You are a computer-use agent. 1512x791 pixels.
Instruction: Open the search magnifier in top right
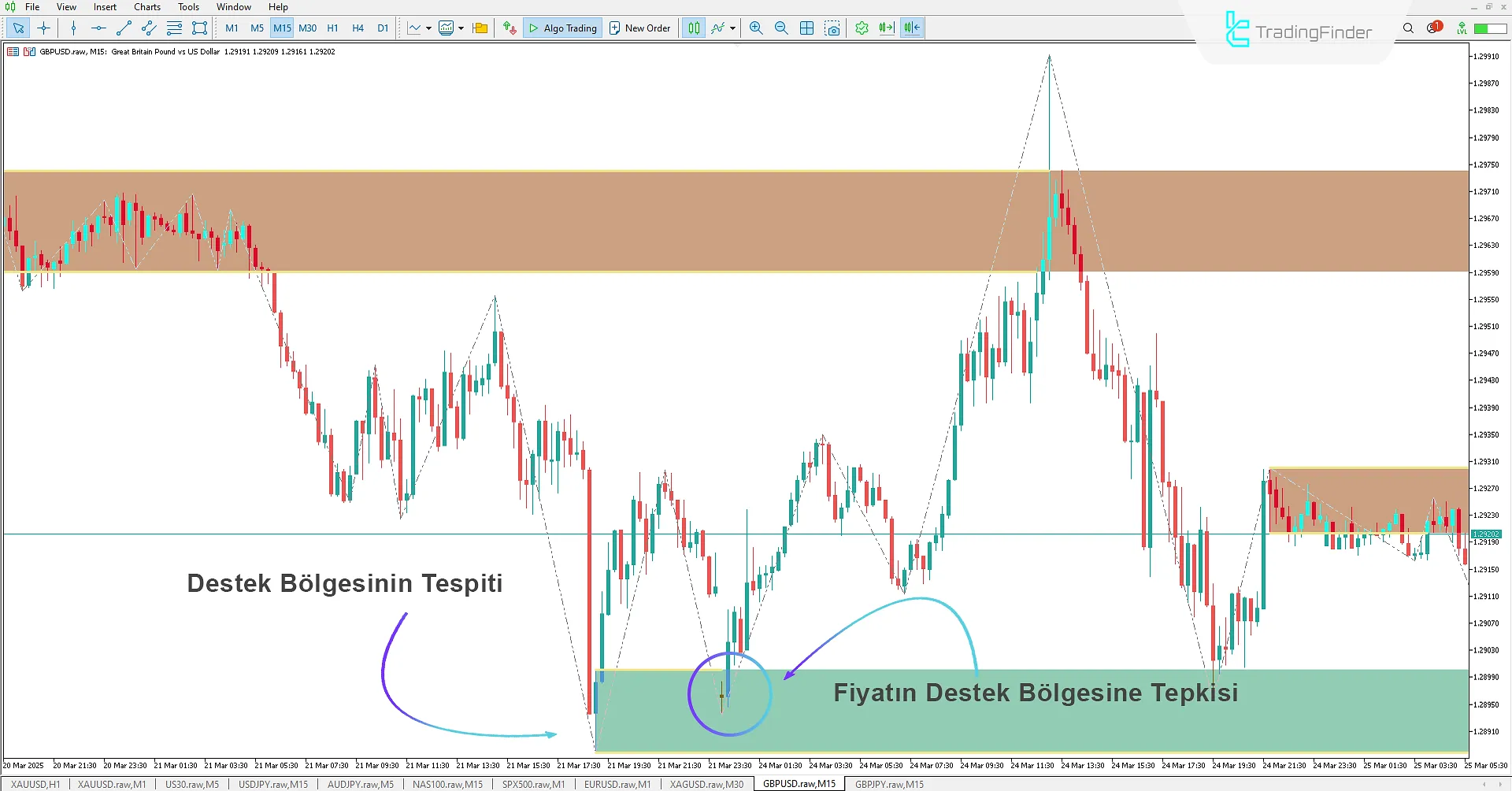tap(1408, 28)
